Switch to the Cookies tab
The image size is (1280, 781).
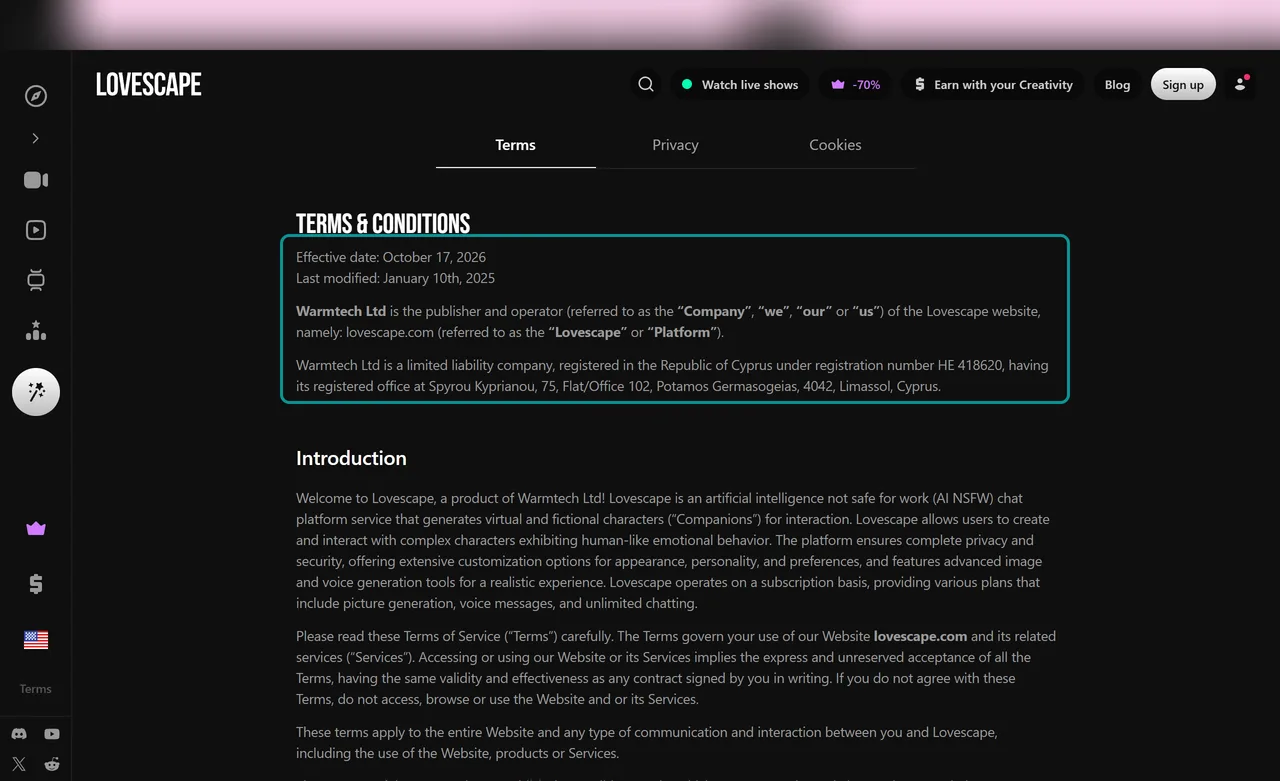(x=835, y=145)
